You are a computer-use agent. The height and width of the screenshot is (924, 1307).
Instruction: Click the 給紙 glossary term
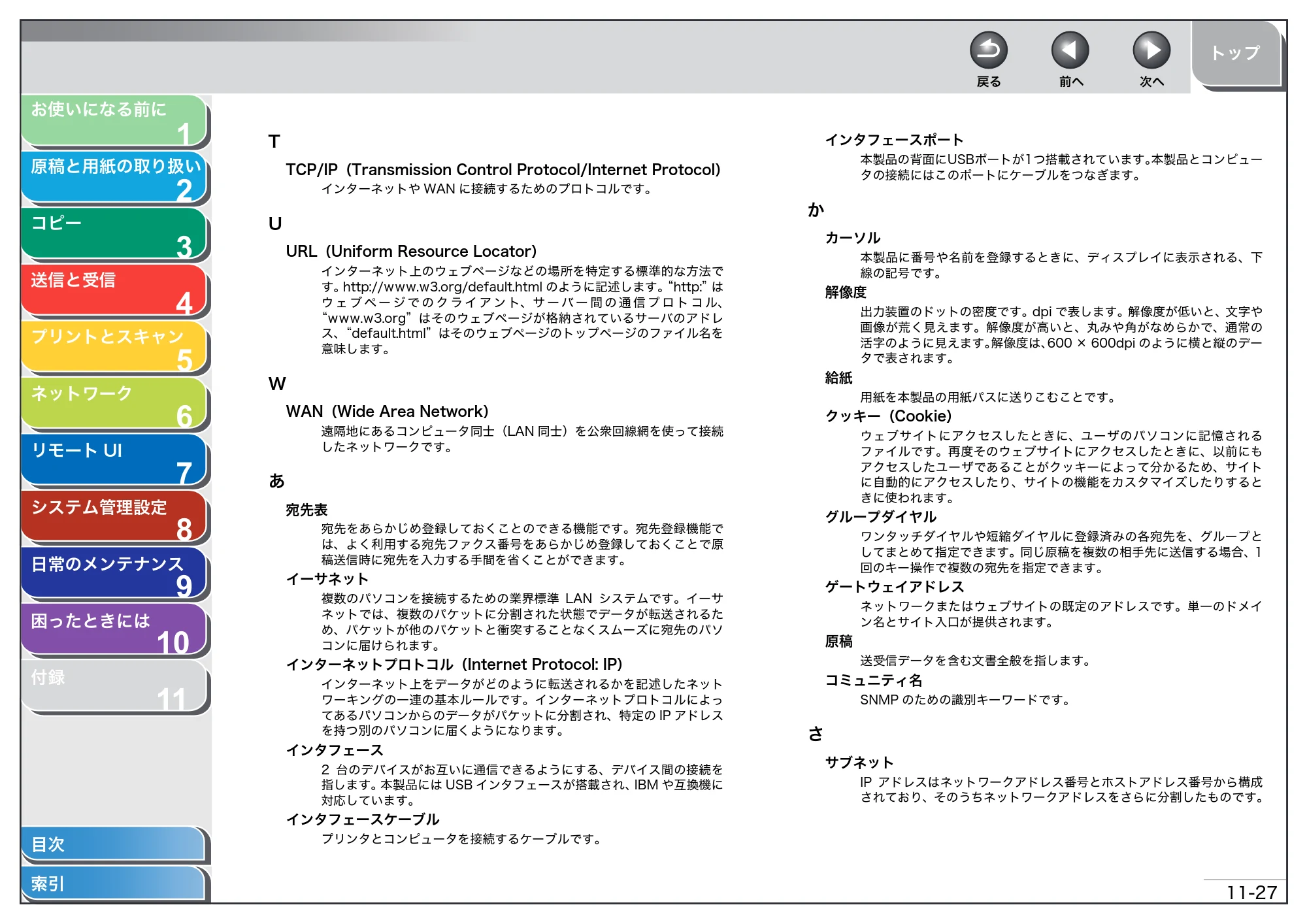(838, 378)
